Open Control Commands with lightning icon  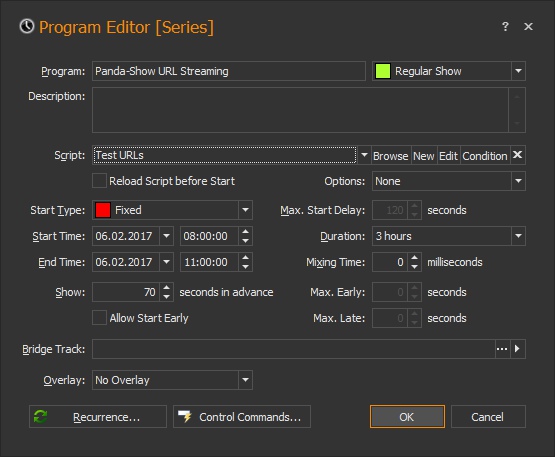pos(242,417)
